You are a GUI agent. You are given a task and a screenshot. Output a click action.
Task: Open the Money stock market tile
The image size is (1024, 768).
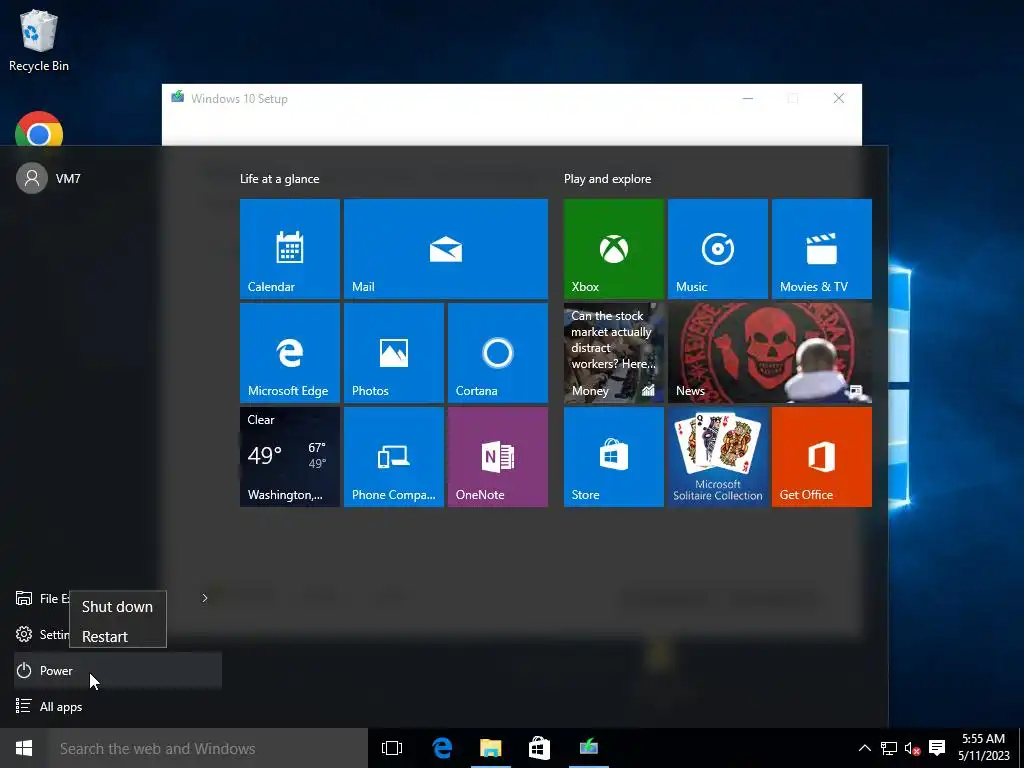point(613,353)
